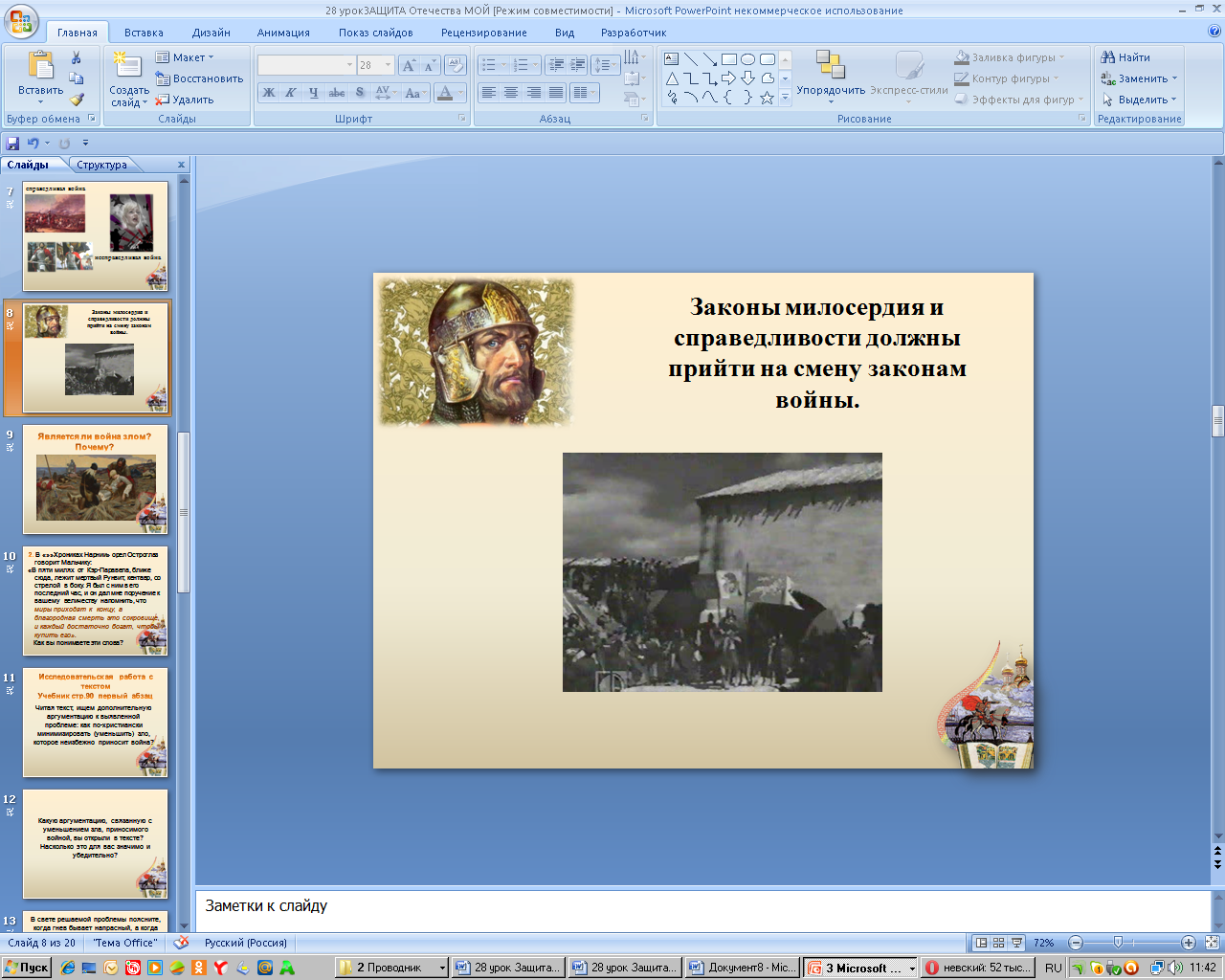The height and width of the screenshot is (980, 1225).
Task: Toggle bold Ж formatting
Action: (x=269, y=93)
